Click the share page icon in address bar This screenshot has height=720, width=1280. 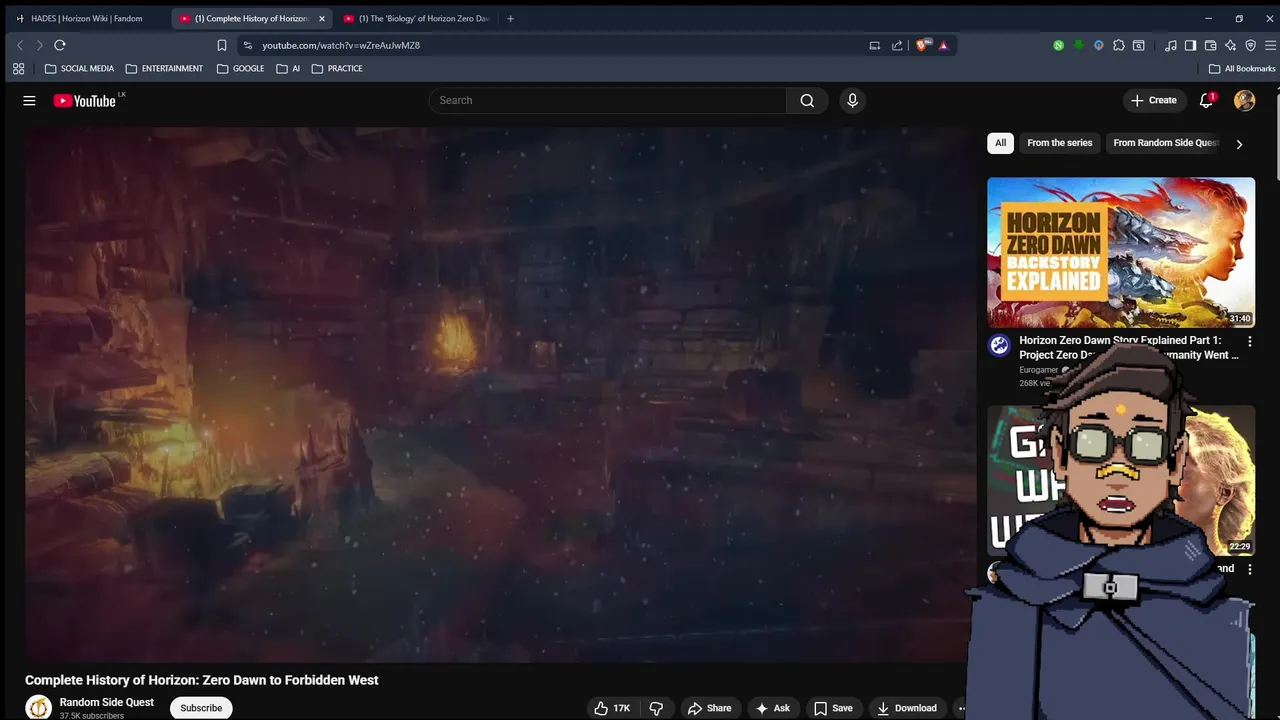[897, 45]
